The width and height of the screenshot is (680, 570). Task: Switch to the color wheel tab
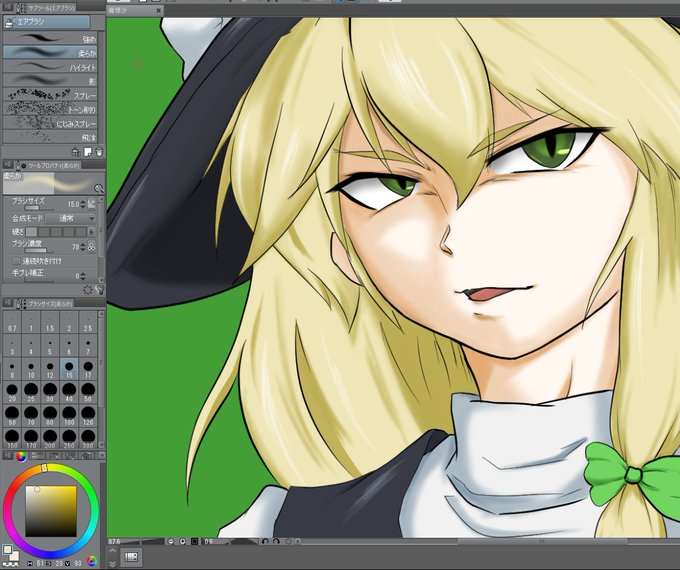point(20,456)
